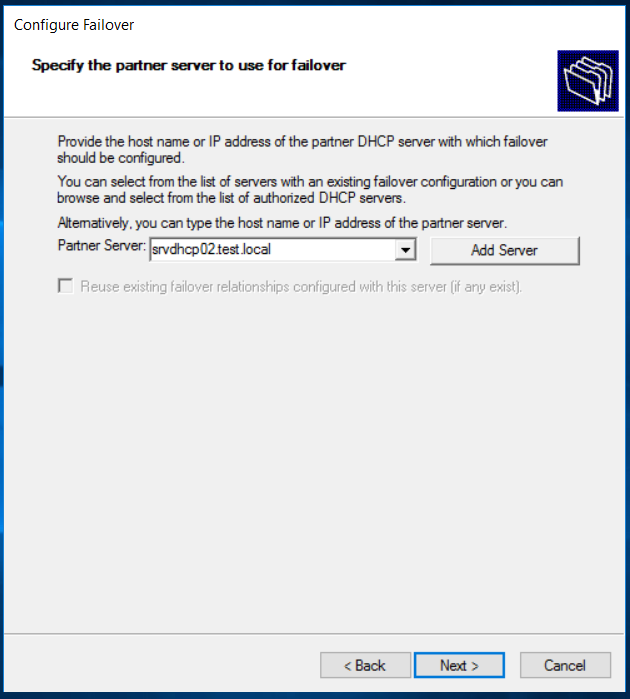Viewport: 630px width, 699px height.
Task: Click the 'Reuse existing failover relationships' label text
Action: click(x=301, y=287)
